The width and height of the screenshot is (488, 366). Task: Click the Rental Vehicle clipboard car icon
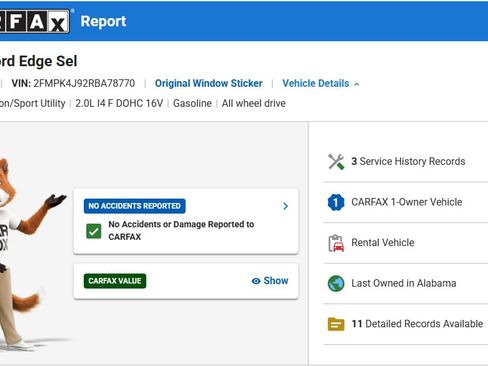[336, 243]
